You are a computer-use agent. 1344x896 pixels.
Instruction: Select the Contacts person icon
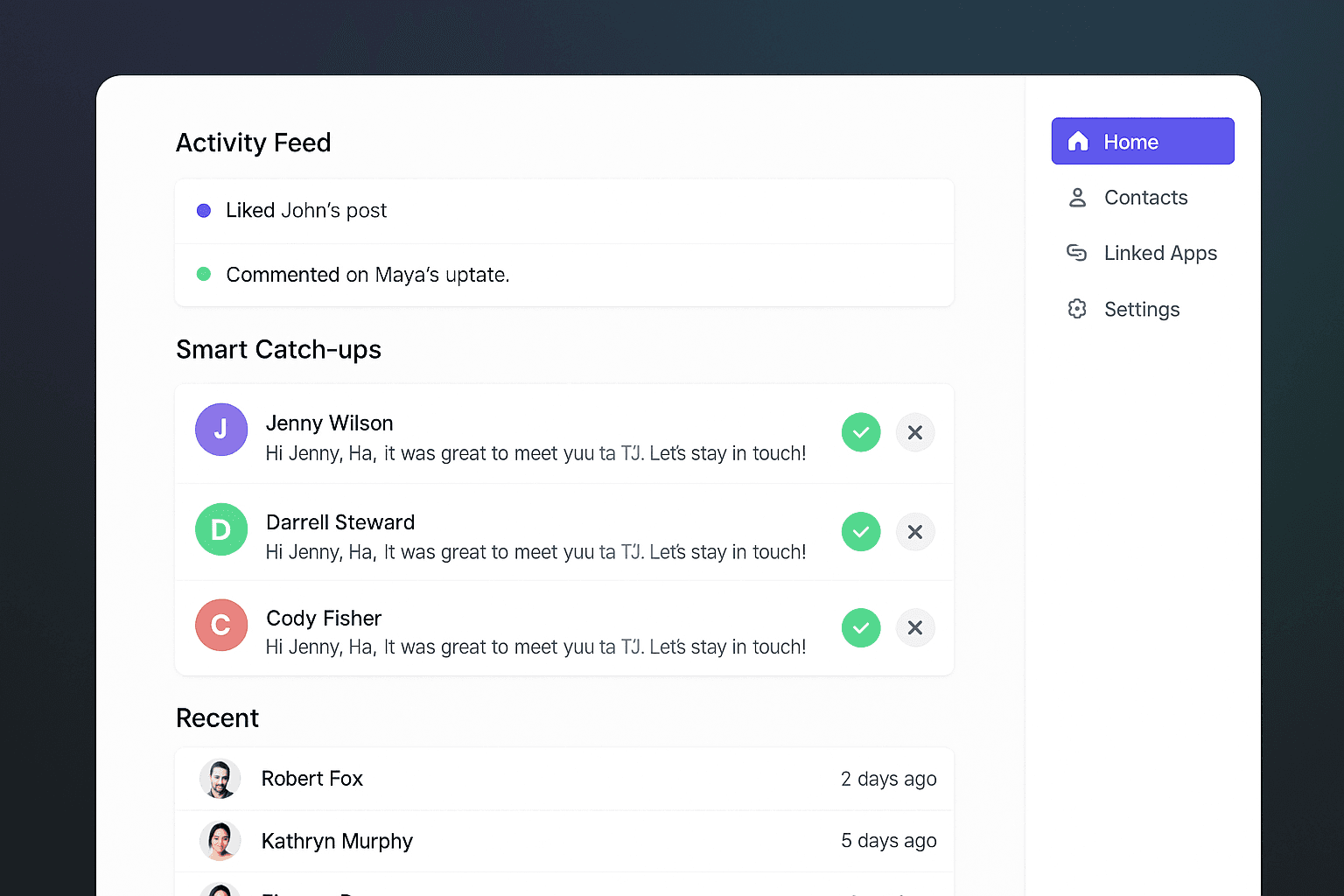(x=1076, y=198)
